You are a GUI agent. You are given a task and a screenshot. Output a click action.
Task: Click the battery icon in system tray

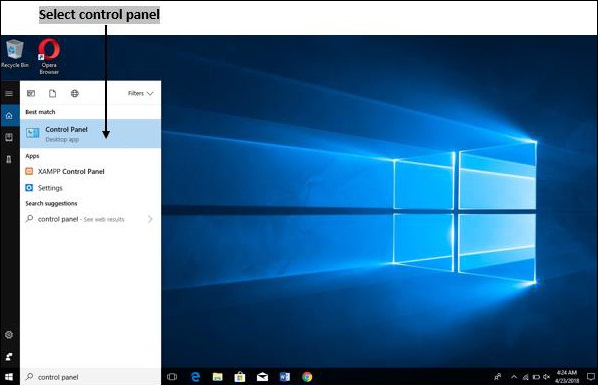(x=536, y=377)
